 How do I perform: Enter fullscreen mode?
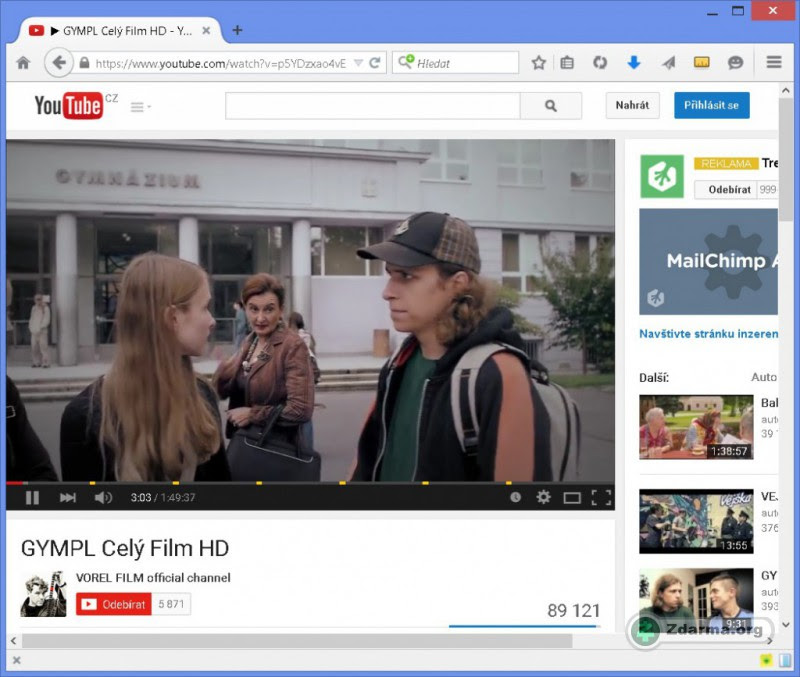pyautogui.click(x=601, y=497)
